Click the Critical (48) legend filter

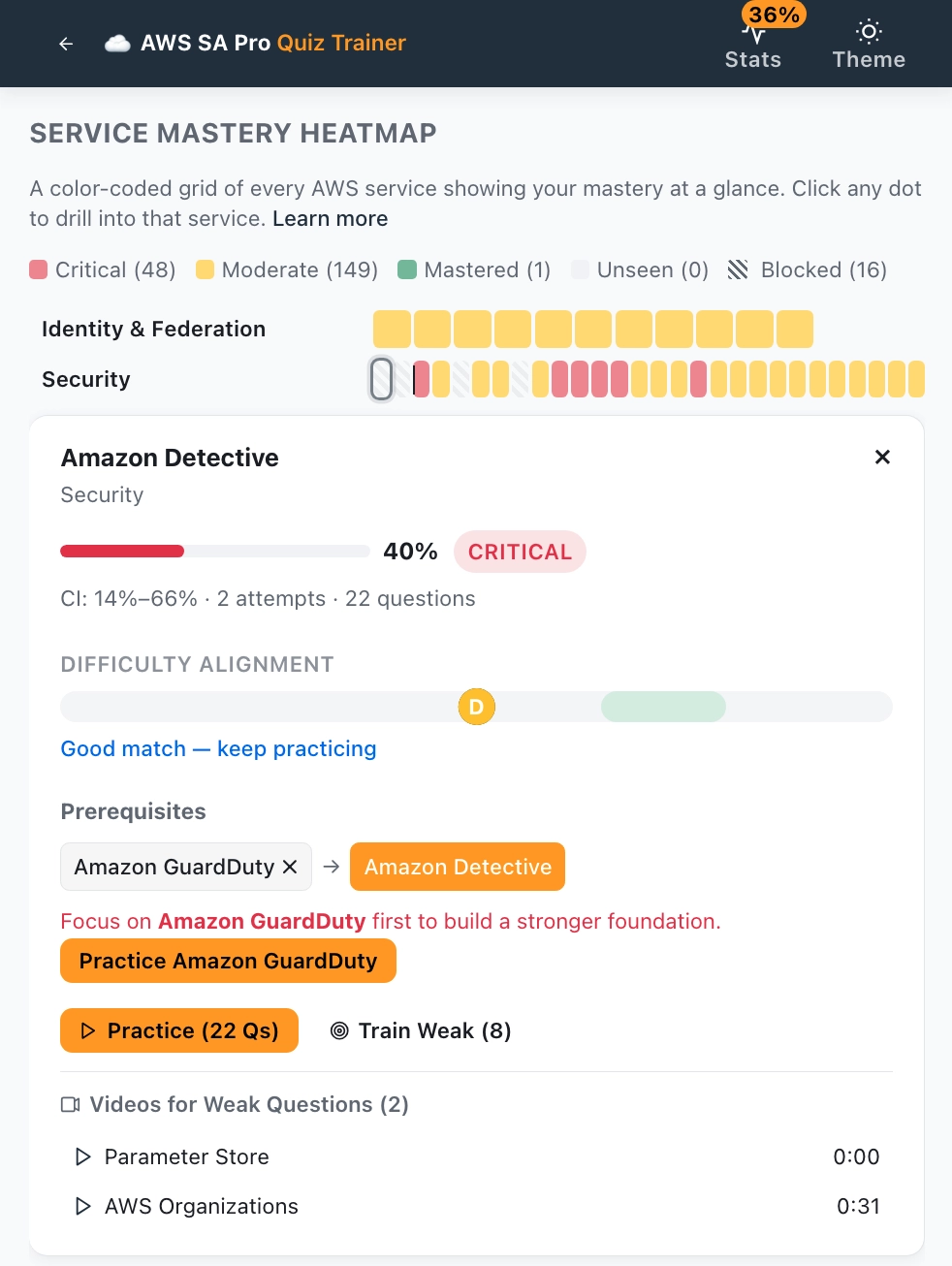(102, 269)
